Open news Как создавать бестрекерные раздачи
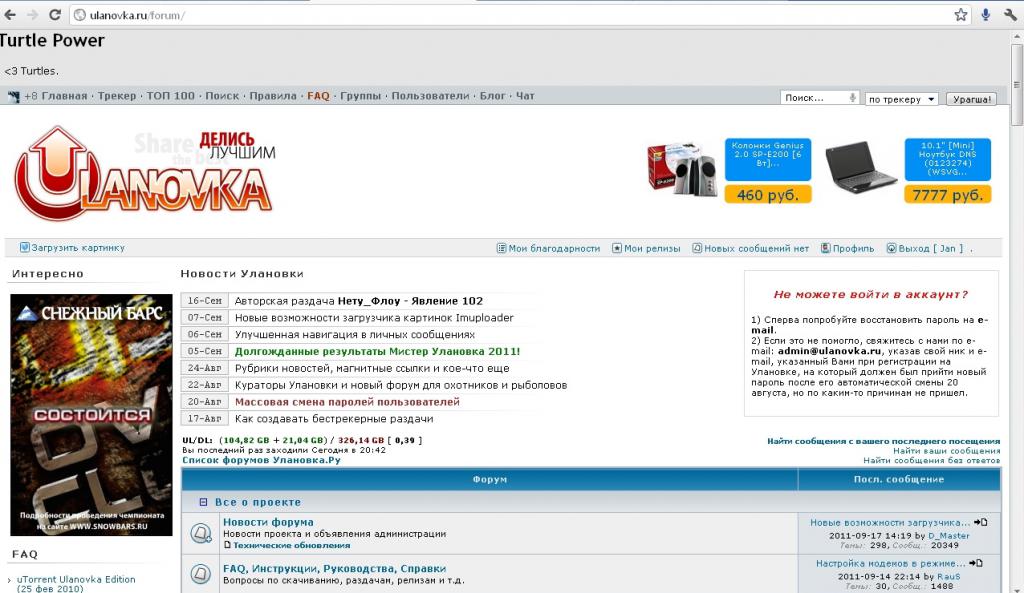Viewport: 1024px width, 593px height. pyautogui.click(x=334, y=419)
